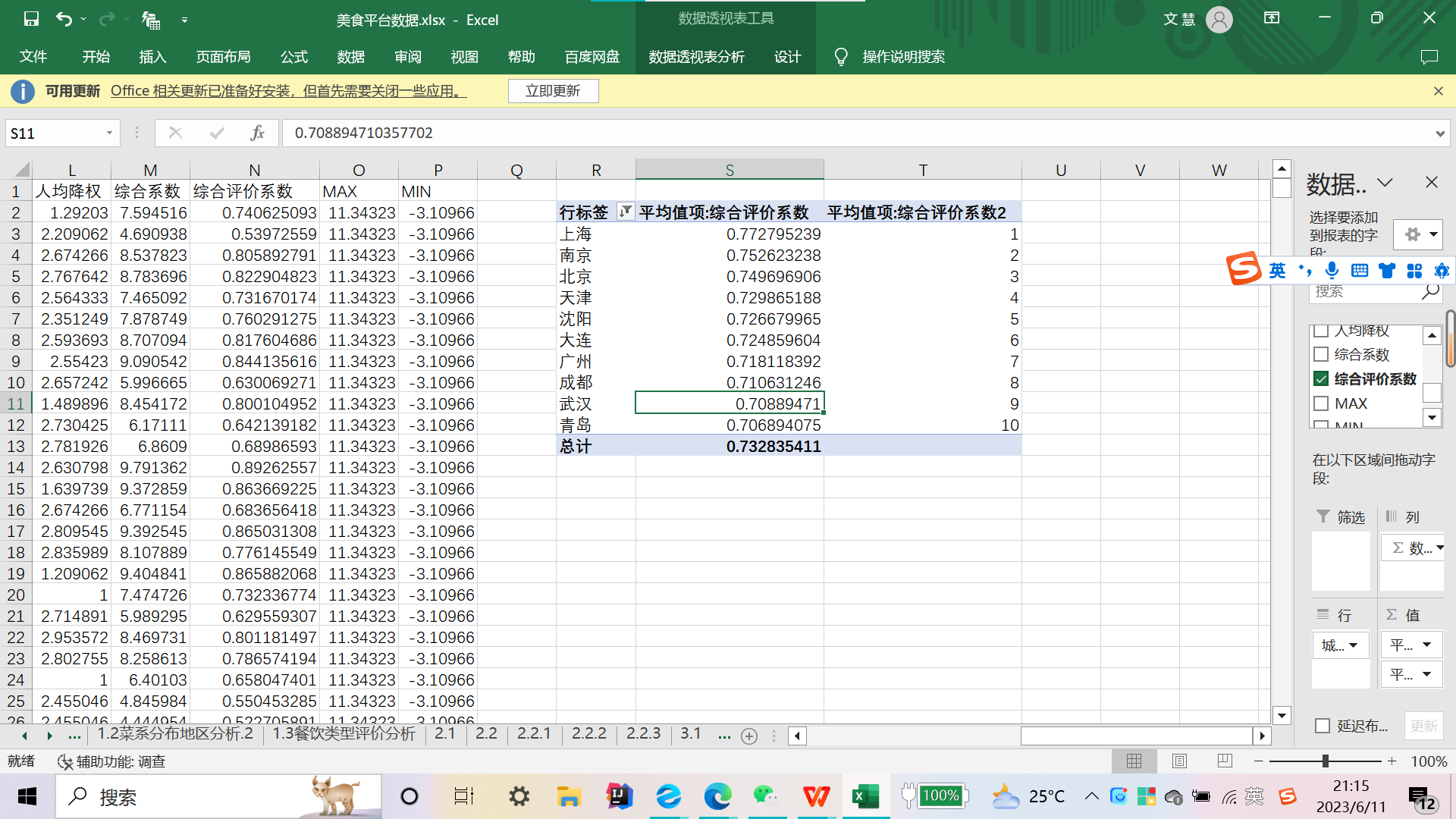The image size is (1456, 819).
Task: Open the Excel icon in the taskbar
Action: [864, 796]
